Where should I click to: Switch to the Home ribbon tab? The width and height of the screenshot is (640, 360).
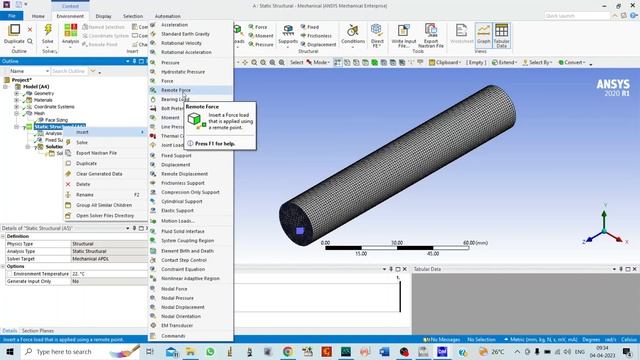[38, 16]
